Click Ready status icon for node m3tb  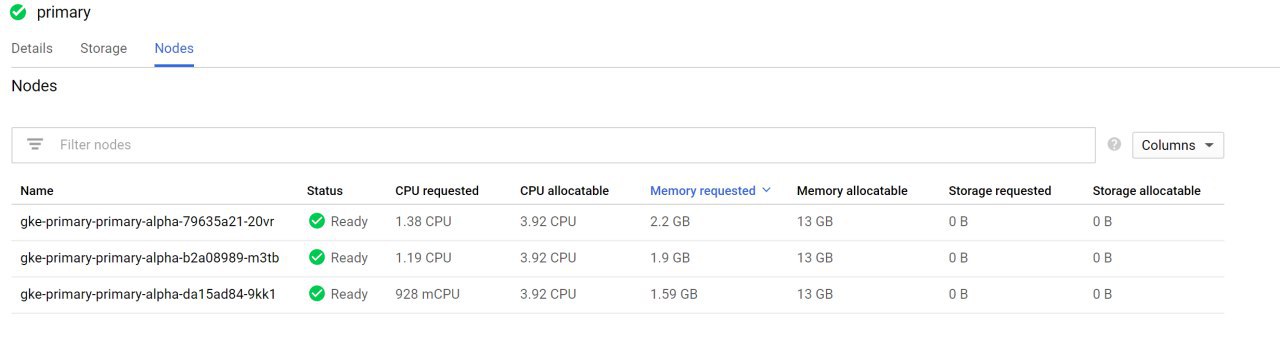(x=317, y=258)
